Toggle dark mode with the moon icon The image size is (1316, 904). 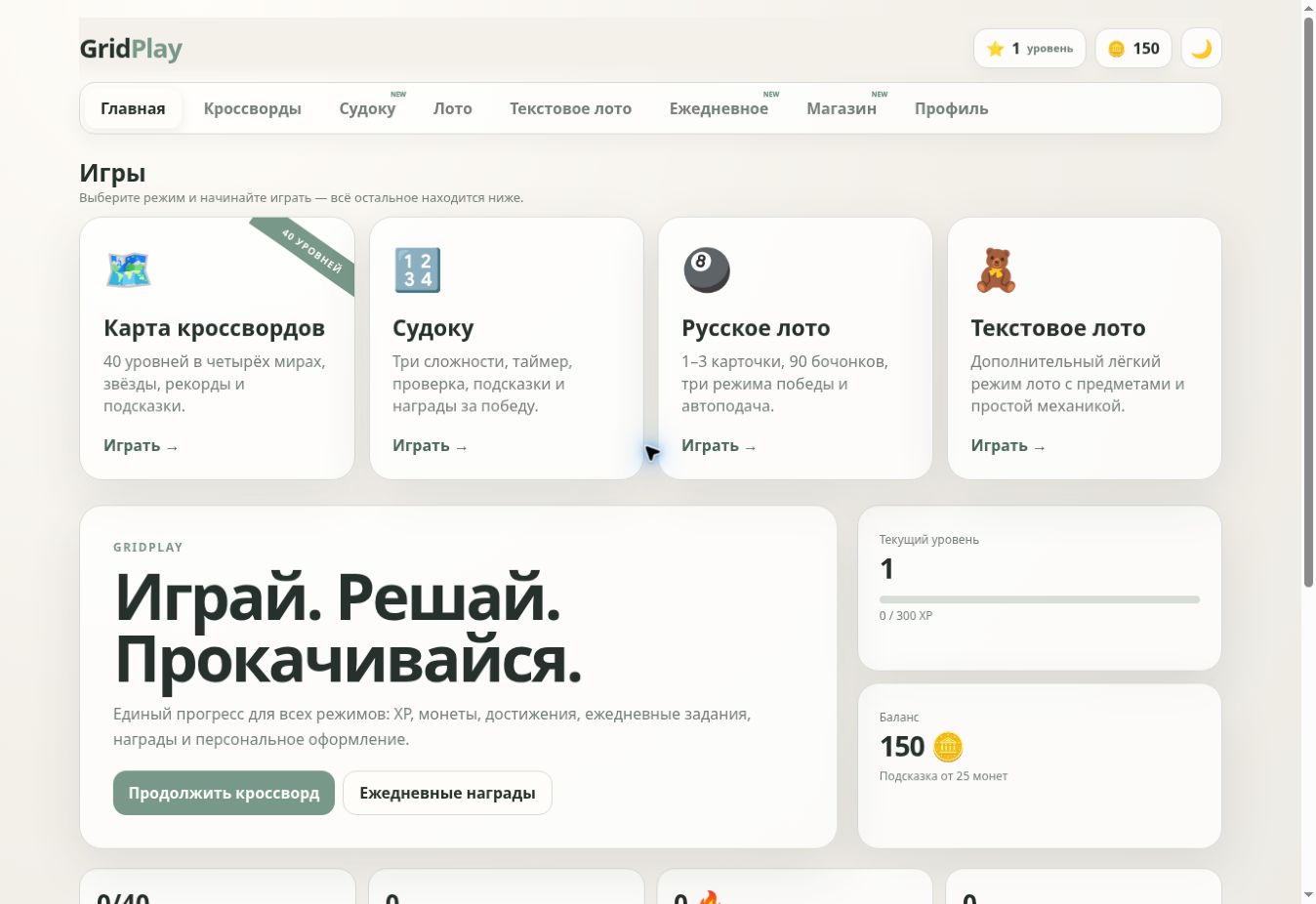pos(1201,48)
